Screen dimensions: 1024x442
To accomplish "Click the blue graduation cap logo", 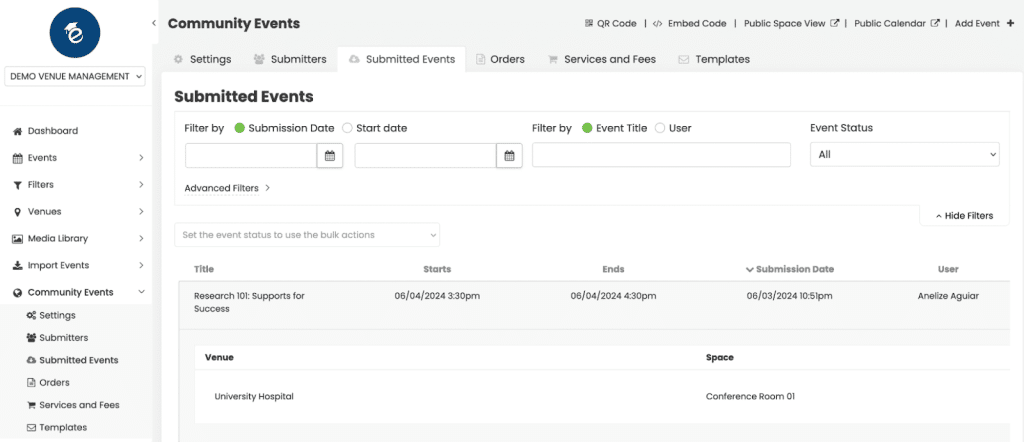I will (x=75, y=31).
